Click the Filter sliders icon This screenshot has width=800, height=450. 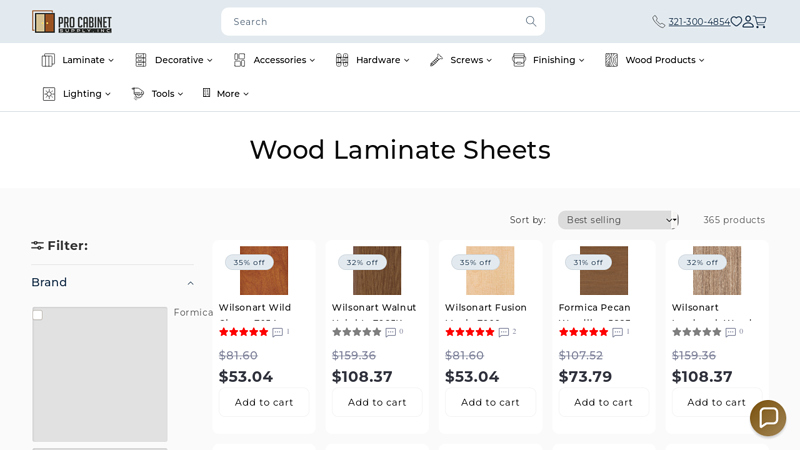click(37, 246)
